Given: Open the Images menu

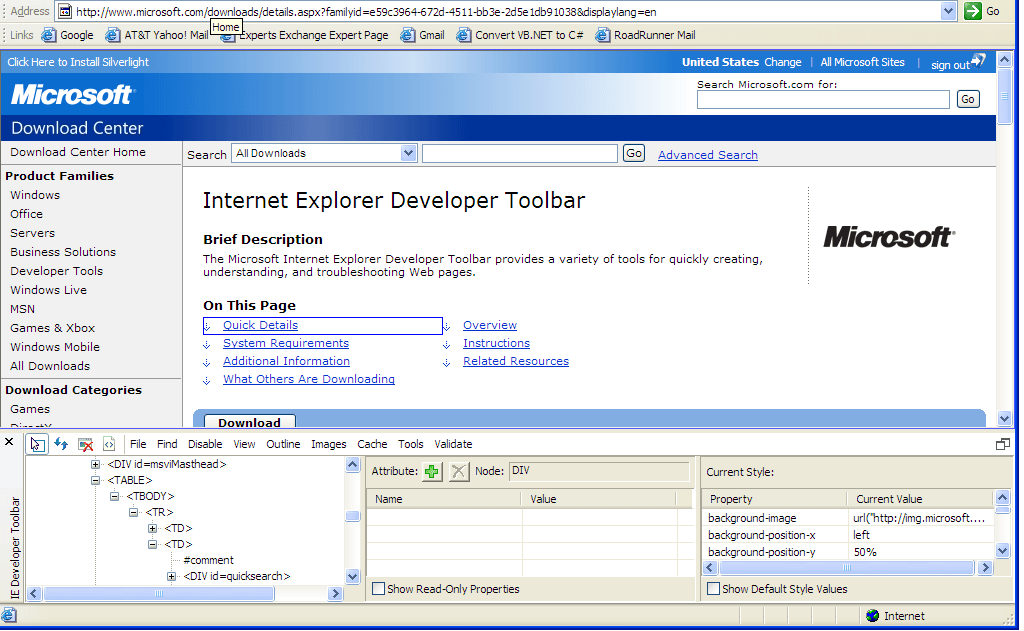Looking at the screenshot, I should (x=328, y=444).
